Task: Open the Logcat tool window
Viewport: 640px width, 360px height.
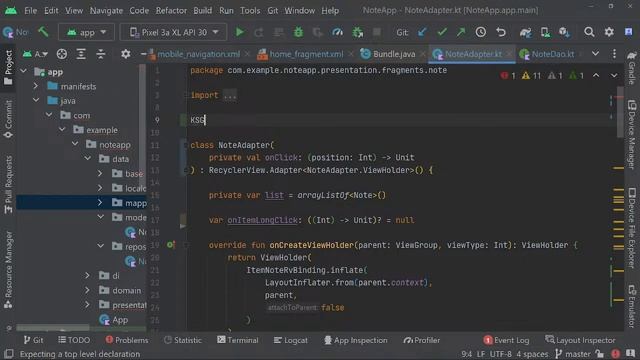Action: (291, 340)
